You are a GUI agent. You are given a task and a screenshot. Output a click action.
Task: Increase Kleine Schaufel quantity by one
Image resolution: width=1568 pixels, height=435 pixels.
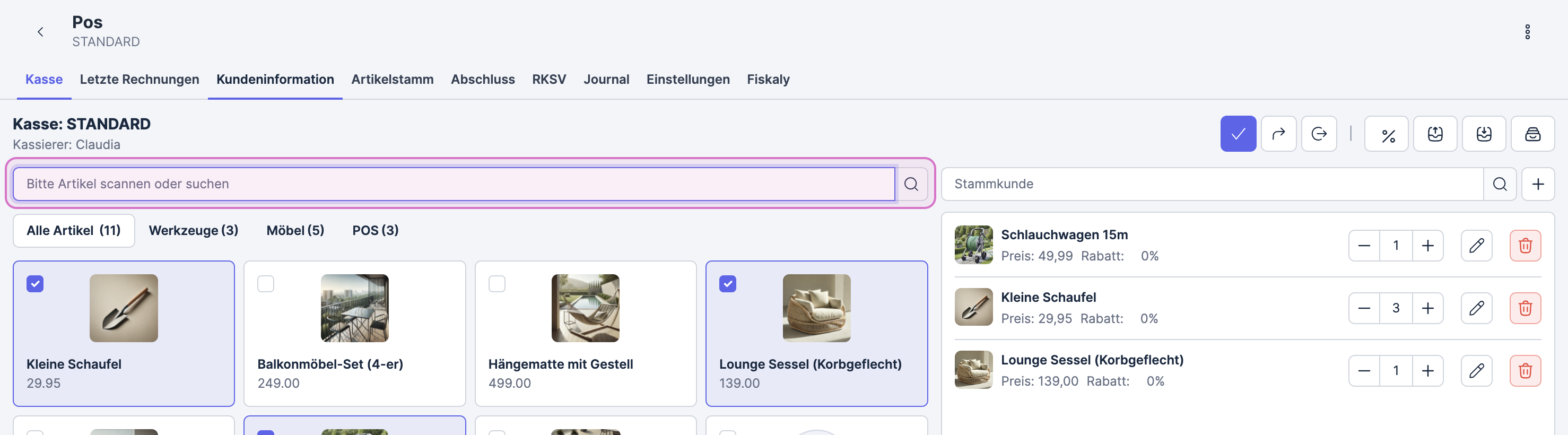click(x=1427, y=308)
